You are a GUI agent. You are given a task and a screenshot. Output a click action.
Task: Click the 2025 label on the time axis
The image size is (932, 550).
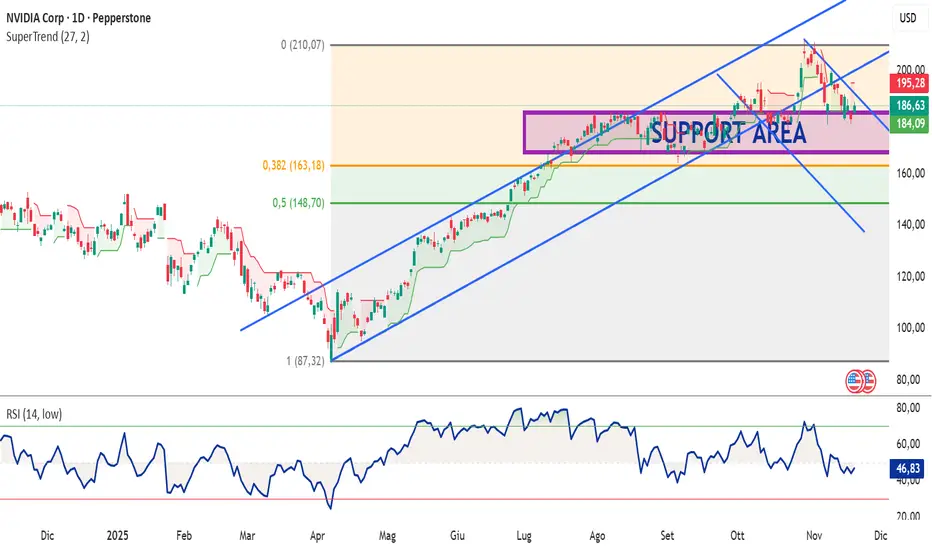pos(118,536)
